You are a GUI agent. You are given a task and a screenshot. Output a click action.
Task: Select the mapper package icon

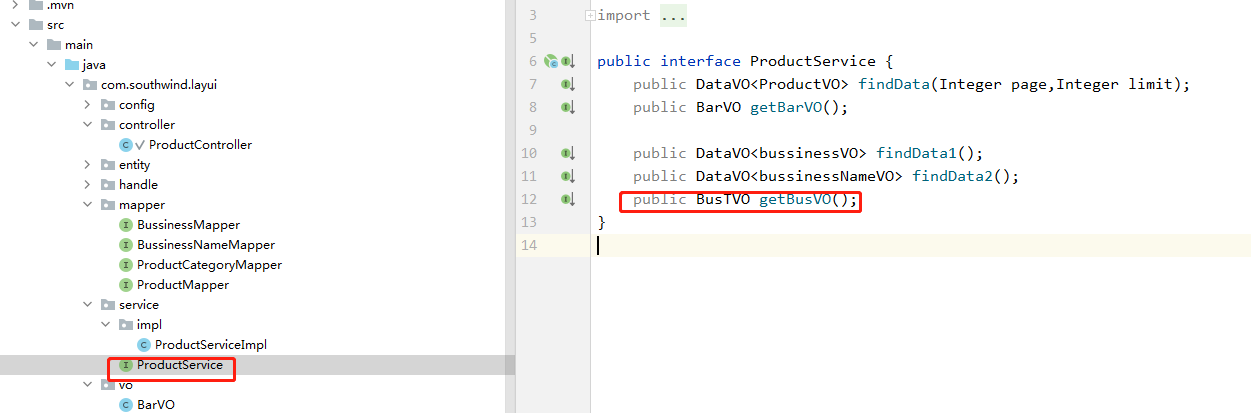107,205
